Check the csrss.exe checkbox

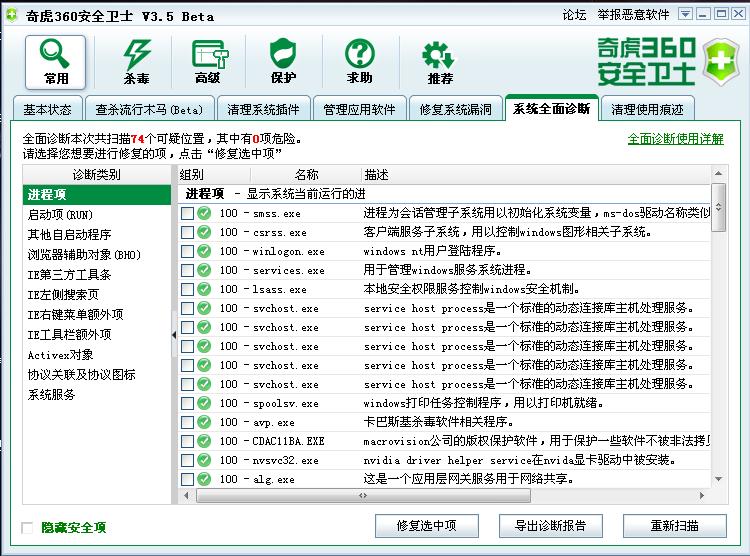click(x=188, y=233)
